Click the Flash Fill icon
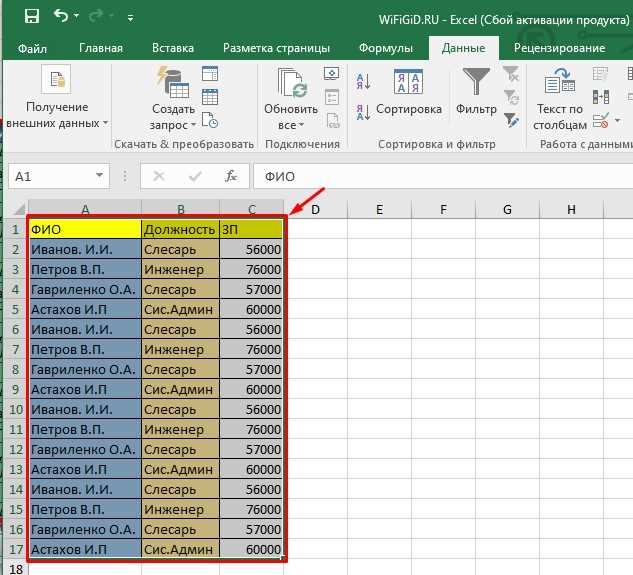 pyautogui.click(x=600, y=74)
